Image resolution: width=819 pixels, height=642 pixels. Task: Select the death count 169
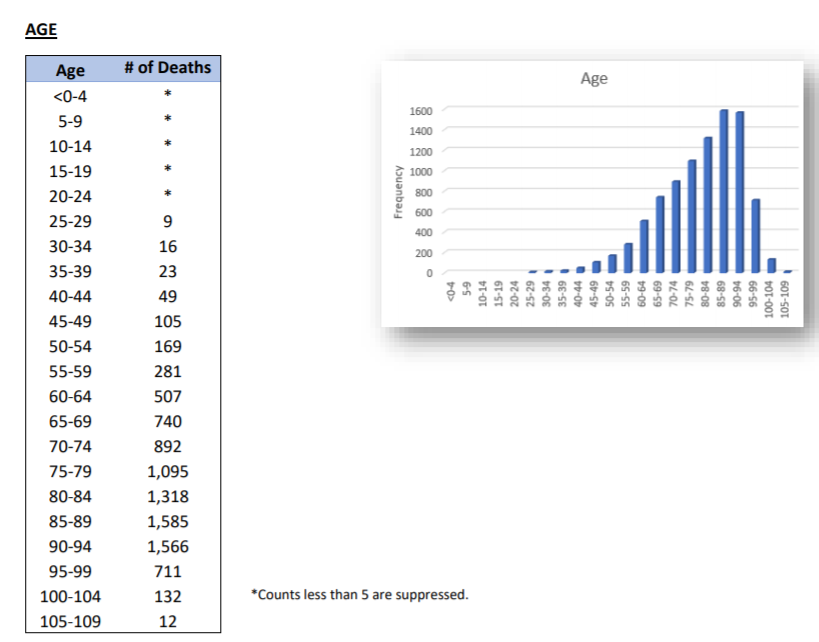[x=168, y=347]
